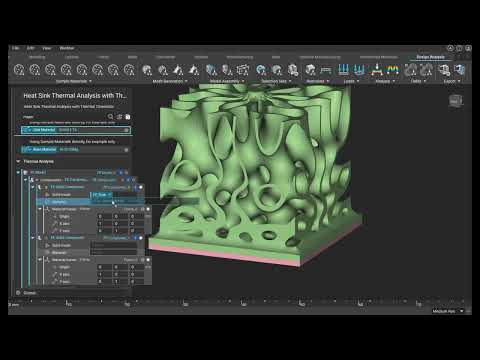
Task: Toggle the blue indicator on the FE Model row
Action: tap(121, 172)
